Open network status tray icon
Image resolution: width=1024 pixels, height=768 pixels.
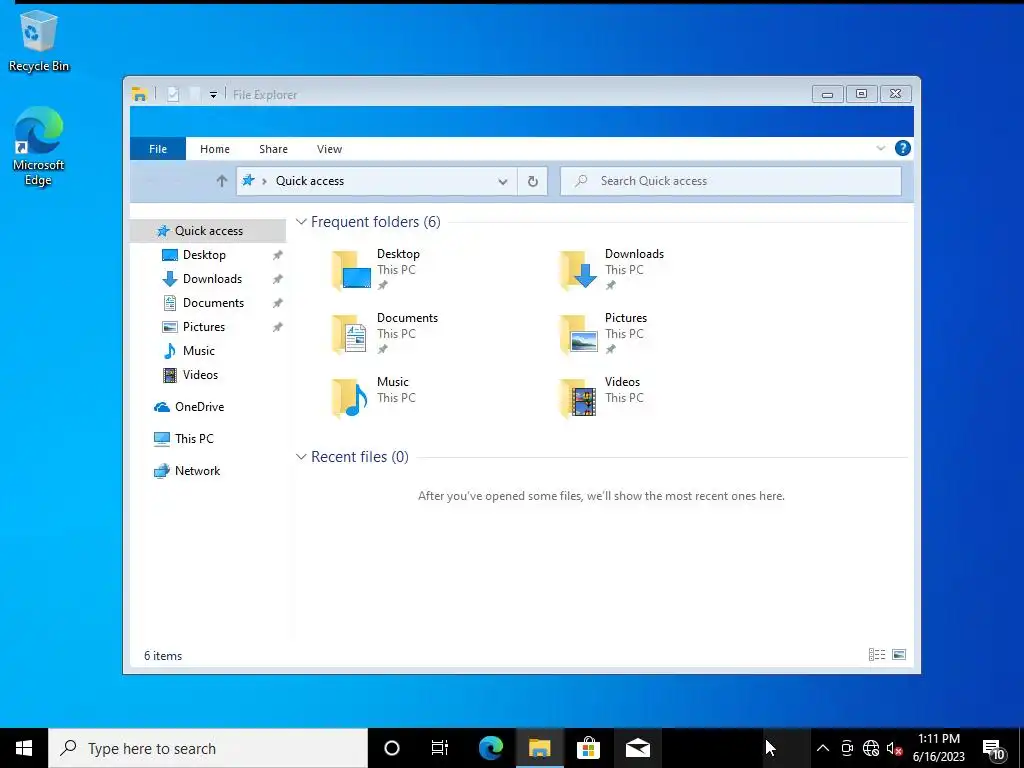point(871,748)
